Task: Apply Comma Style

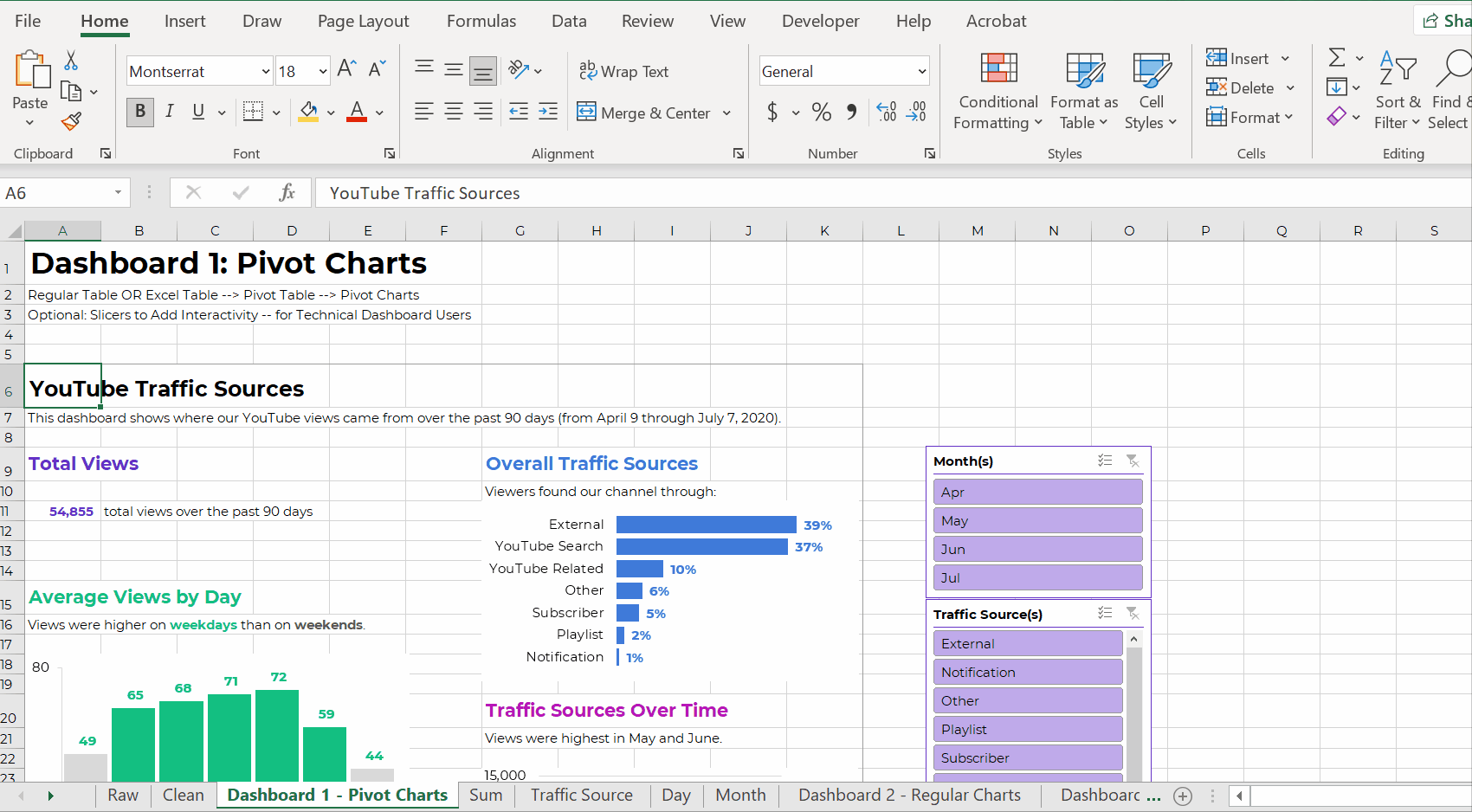Action: coord(852,112)
